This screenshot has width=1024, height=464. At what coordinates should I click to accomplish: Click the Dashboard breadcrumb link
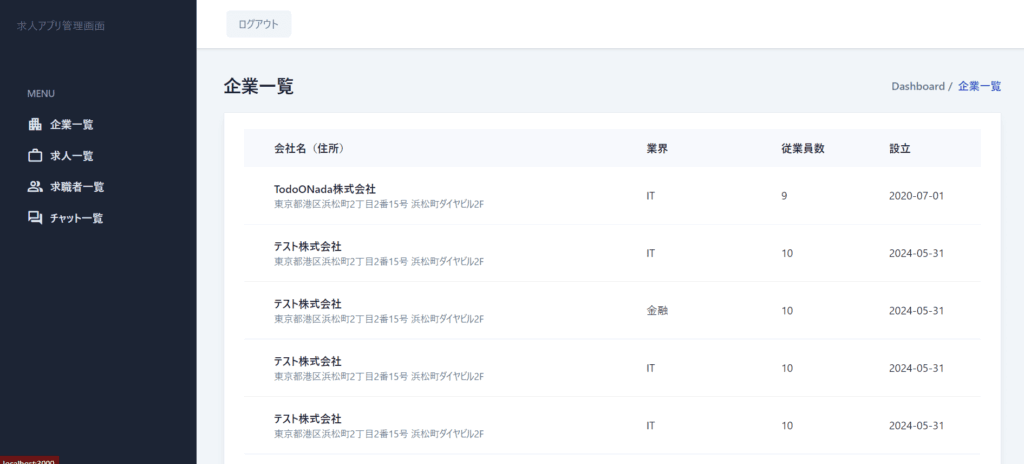pyautogui.click(x=917, y=87)
